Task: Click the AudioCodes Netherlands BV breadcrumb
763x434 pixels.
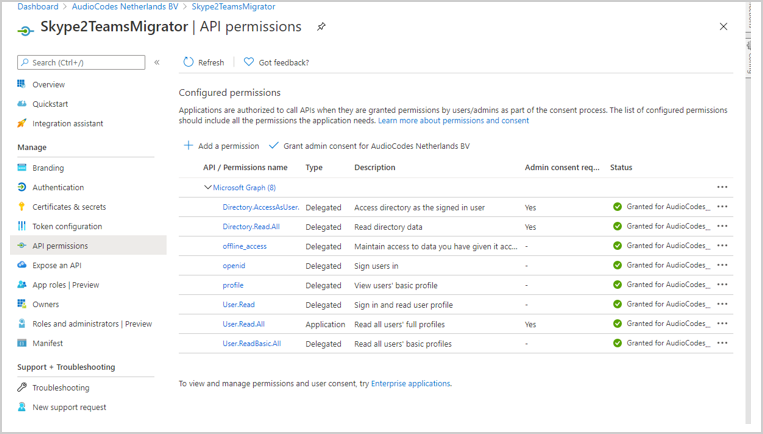Action: [x=125, y=6]
